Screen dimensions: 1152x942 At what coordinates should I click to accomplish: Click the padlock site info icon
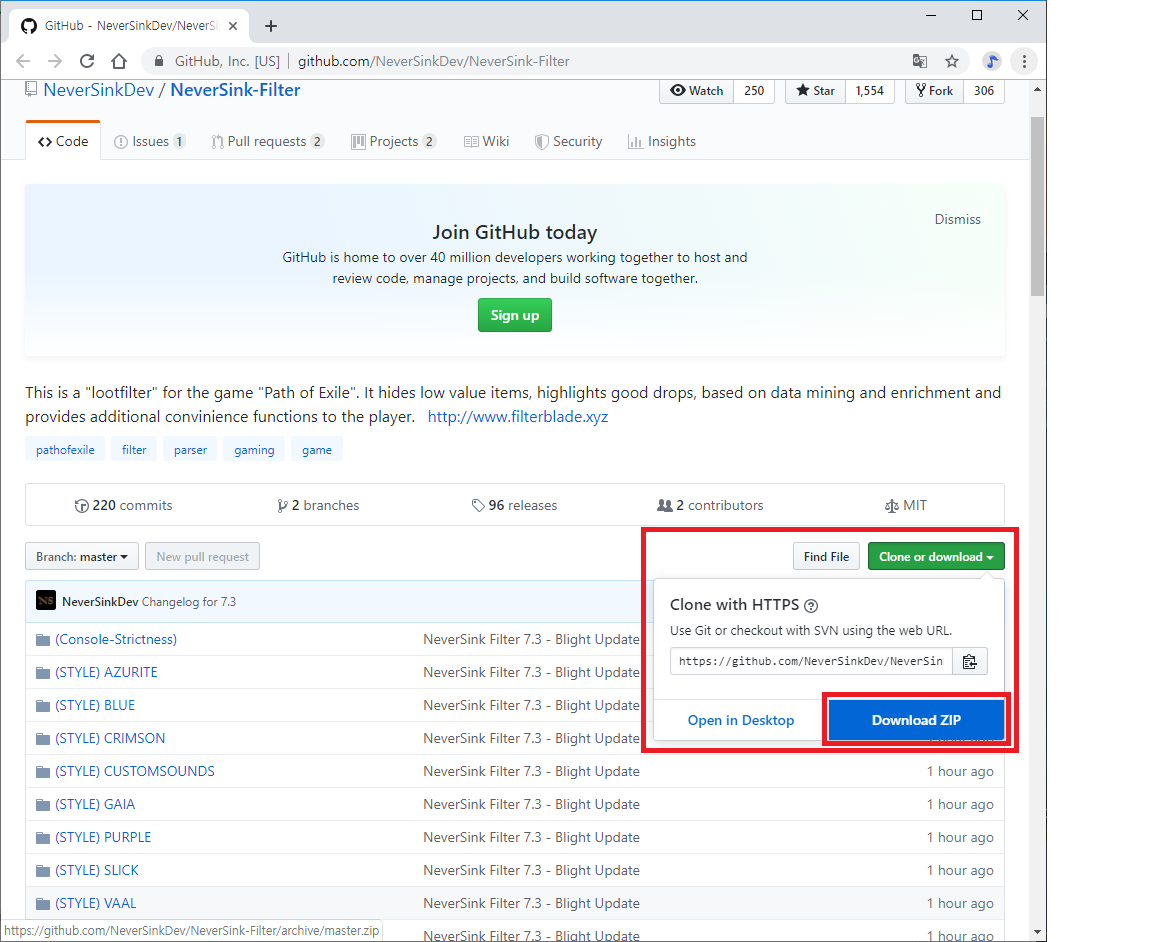coord(159,61)
